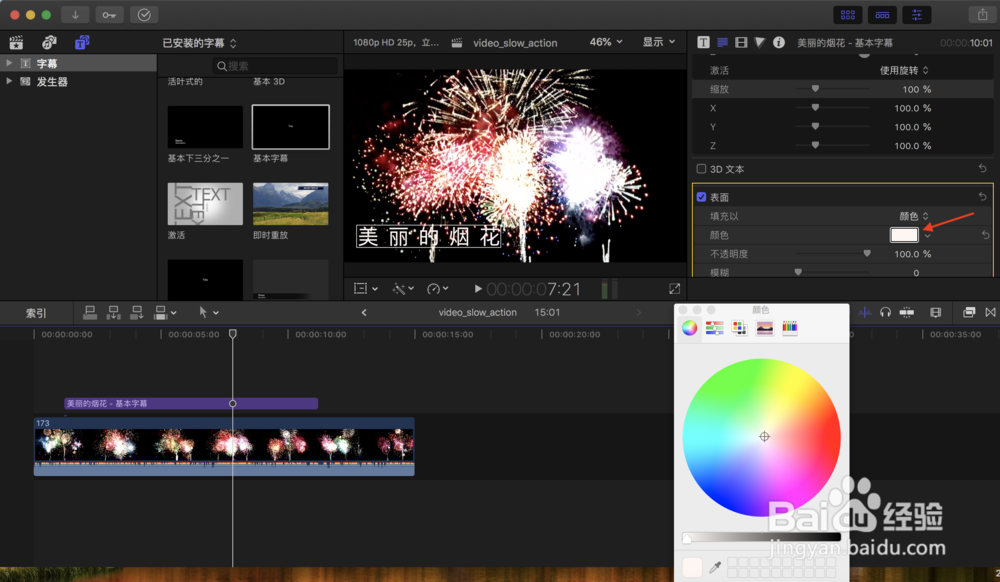Click the background tasks checkmark icon
Screen dimensions: 1000x582
point(144,15)
